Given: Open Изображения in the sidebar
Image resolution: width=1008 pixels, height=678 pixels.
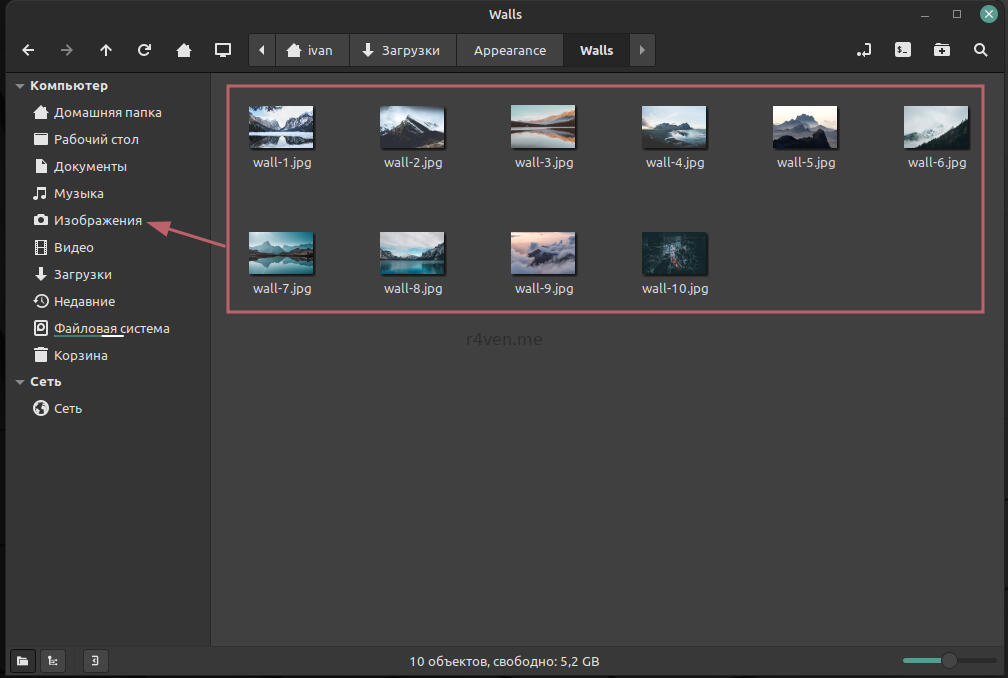Looking at the screenshot, I should [97, 220].
